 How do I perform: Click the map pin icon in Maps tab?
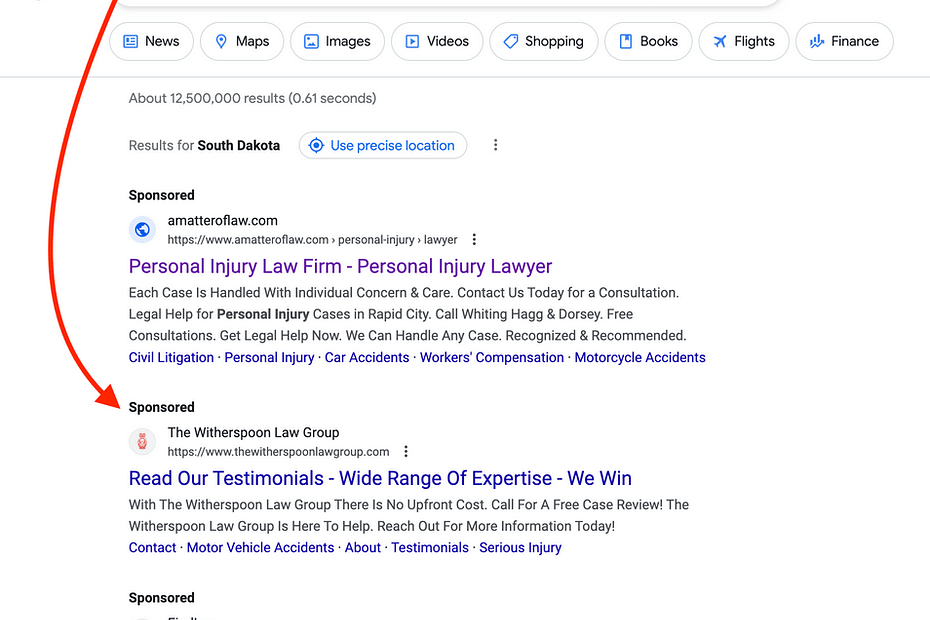tap(221, 42)
